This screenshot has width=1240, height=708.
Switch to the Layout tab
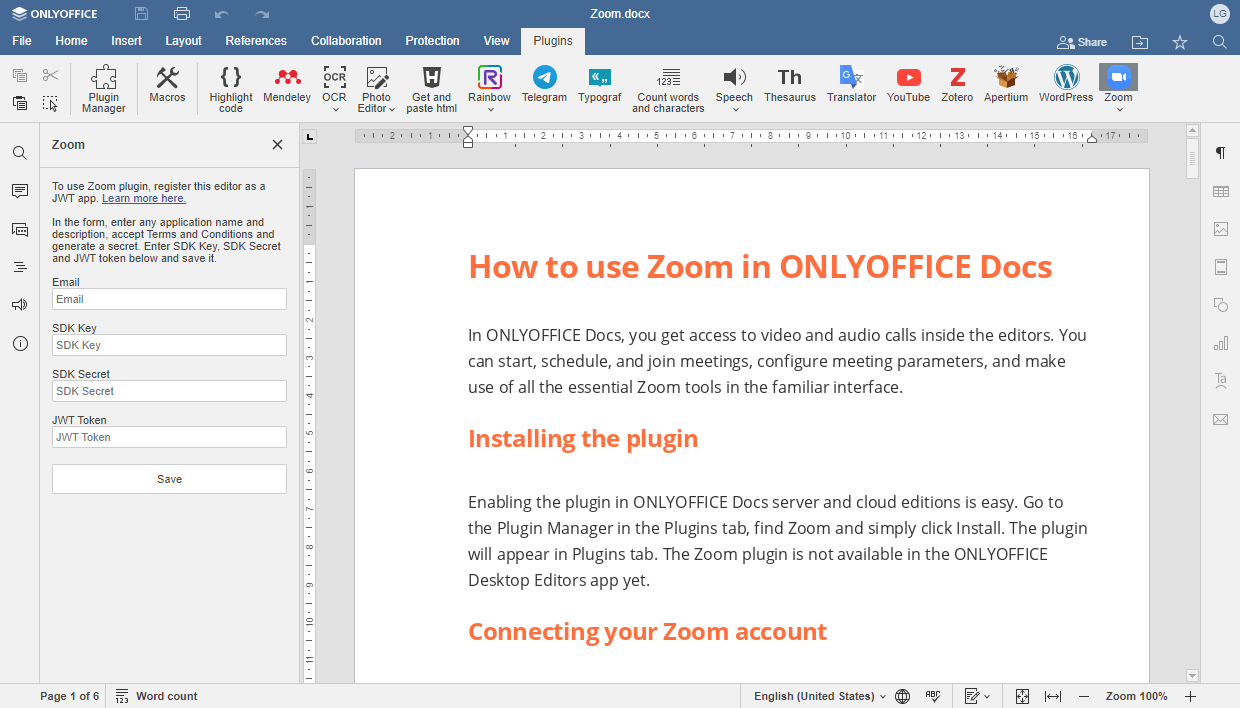click(183, 41)
